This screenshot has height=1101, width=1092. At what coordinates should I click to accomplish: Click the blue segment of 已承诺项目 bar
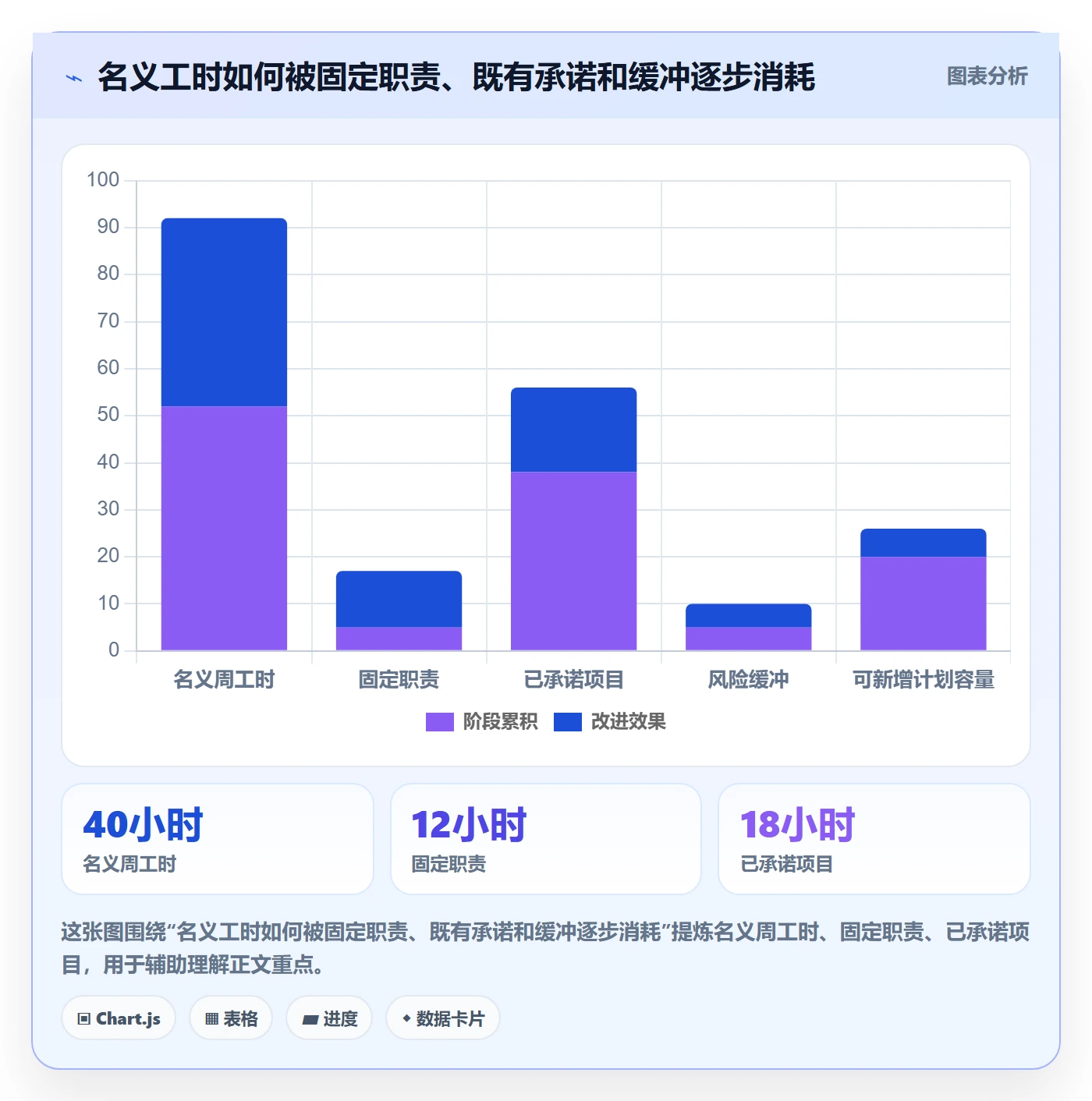573,430
